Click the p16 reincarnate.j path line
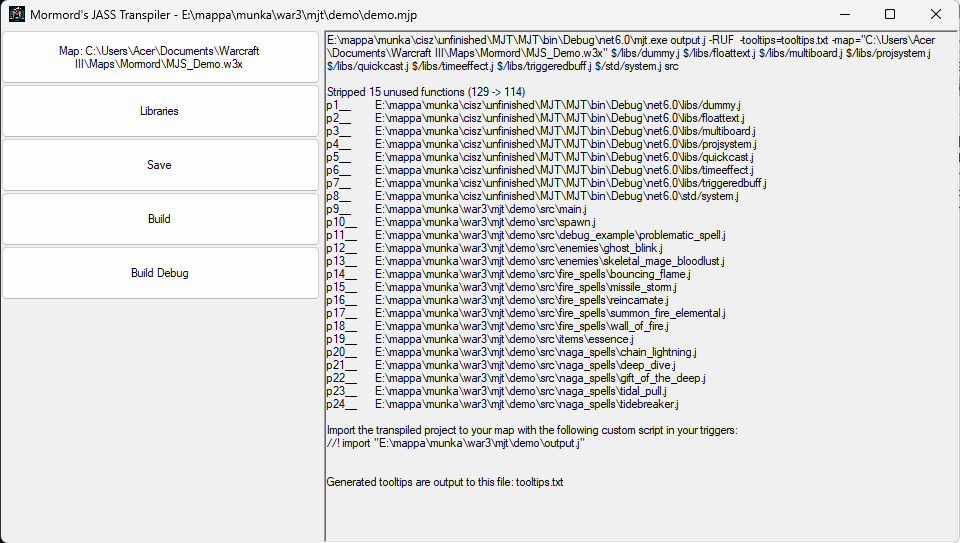This screenshot has height=543, width=960. [498, 299]
